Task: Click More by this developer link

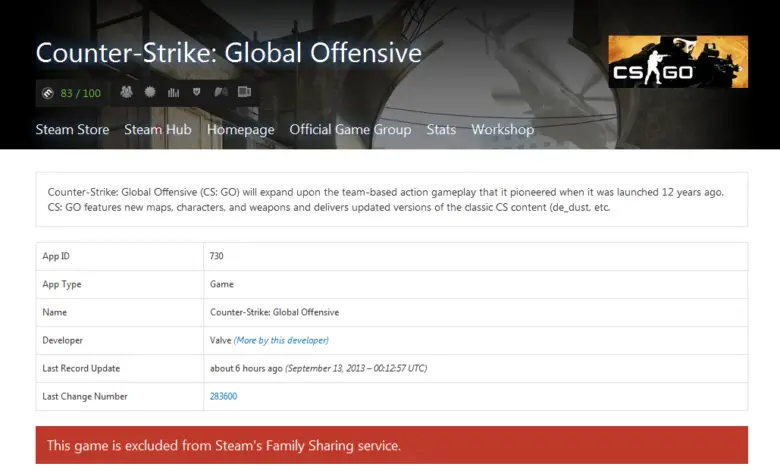Action: pyautogui.click(x=281, y=340)
